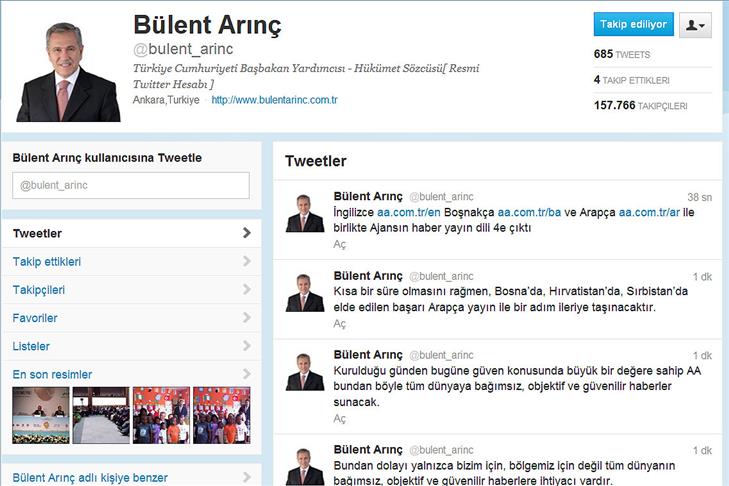Open the fourth recent photo thumbnail
The image size is (729, 486).
222,415
